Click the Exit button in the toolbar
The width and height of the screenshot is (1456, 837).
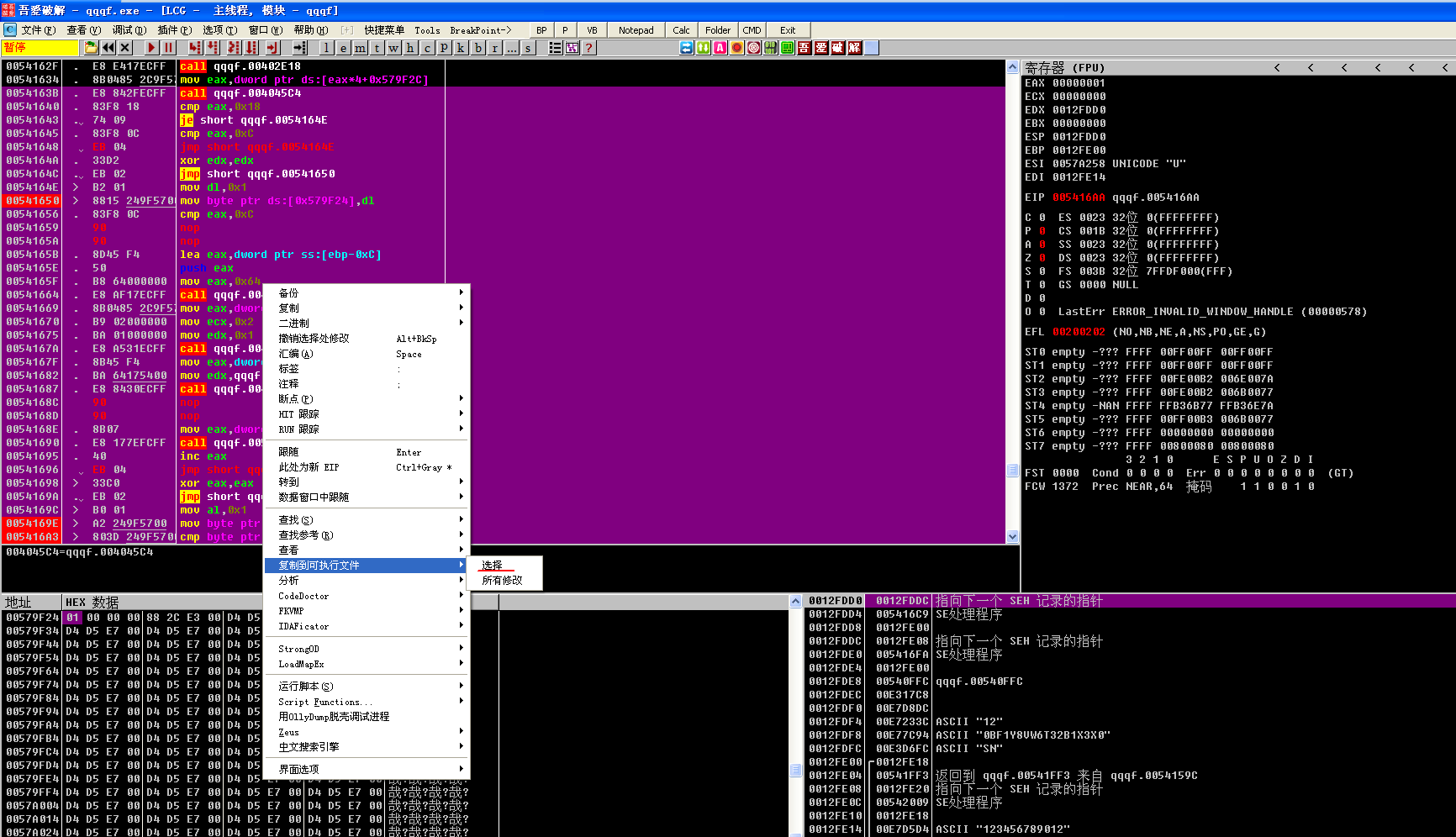tap(788, 30)
